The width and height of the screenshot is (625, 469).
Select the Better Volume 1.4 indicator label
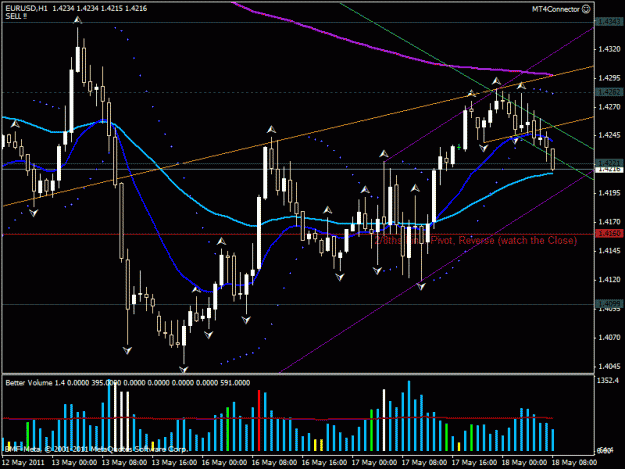coord(35,383)
